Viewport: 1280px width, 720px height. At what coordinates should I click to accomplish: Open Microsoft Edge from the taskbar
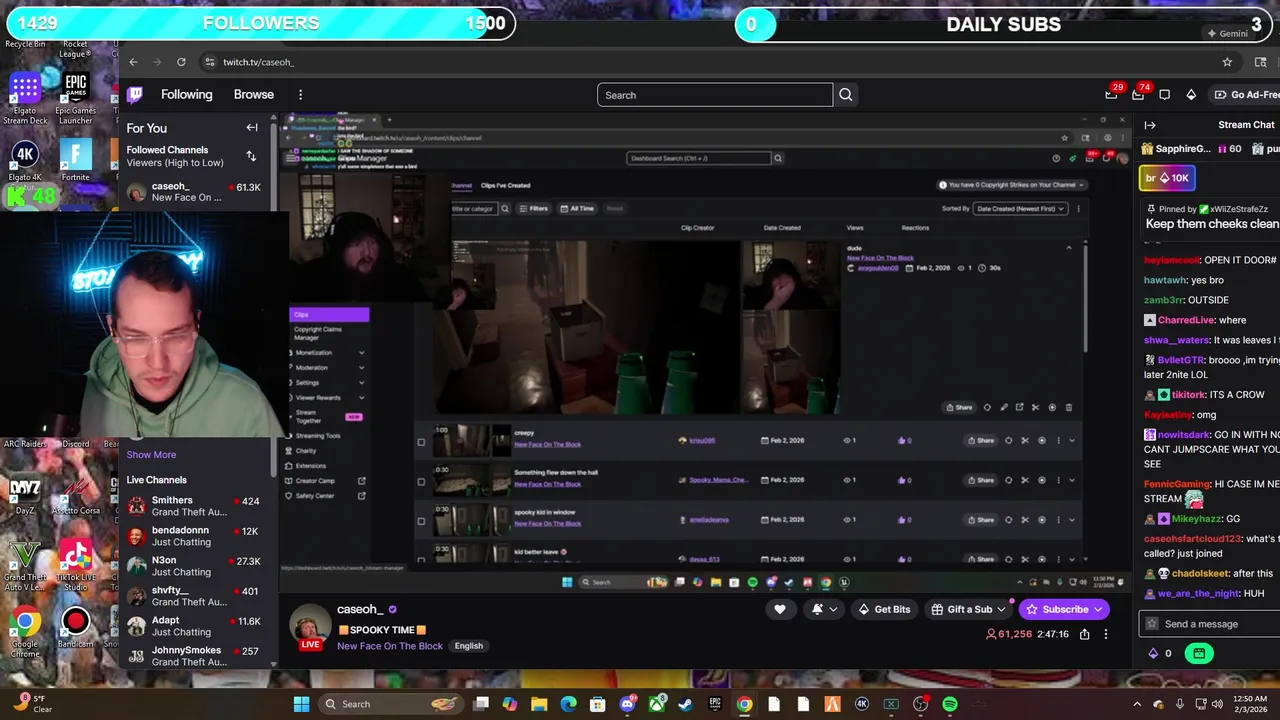(569, 704)
